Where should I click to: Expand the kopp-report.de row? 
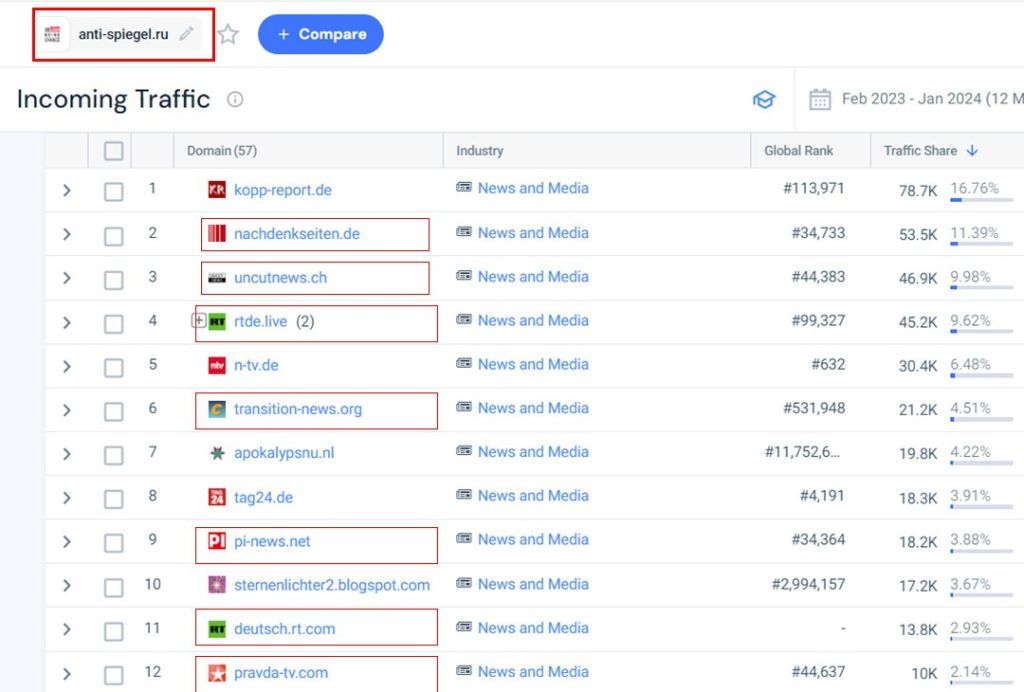(67, 190)
